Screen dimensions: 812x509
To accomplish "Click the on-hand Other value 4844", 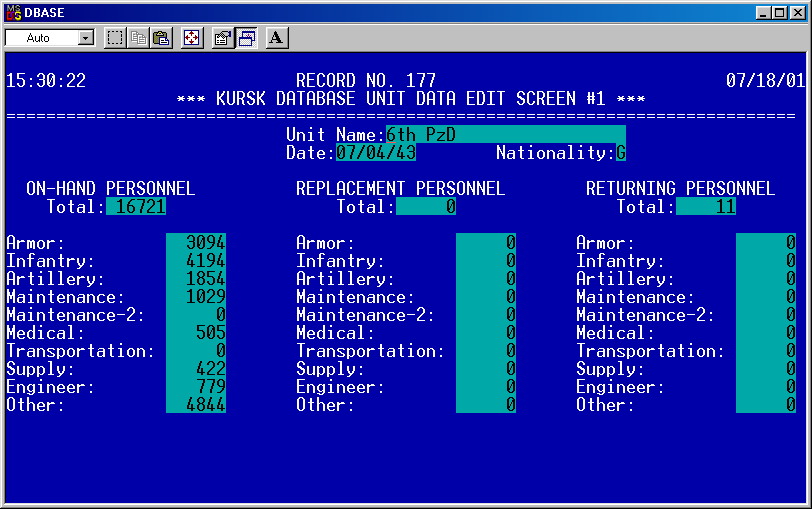I will click(x=196, y=405).
